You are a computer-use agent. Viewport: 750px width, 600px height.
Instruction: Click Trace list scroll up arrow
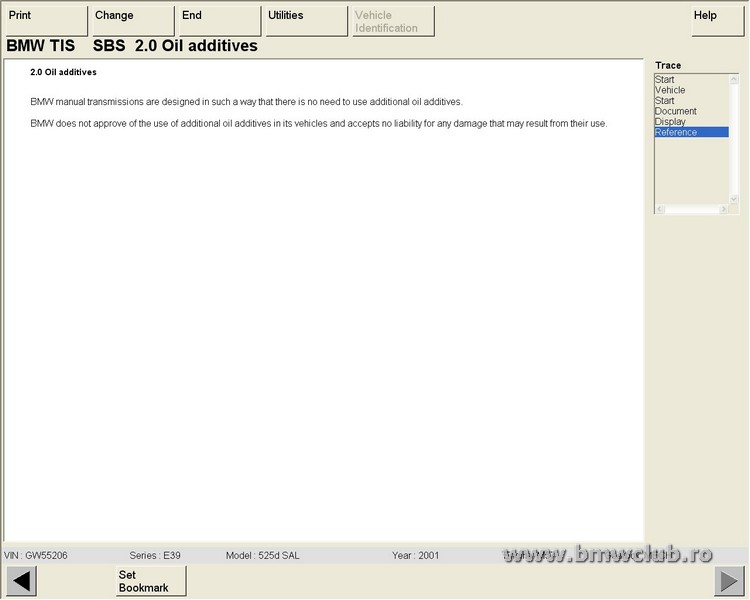734,79
